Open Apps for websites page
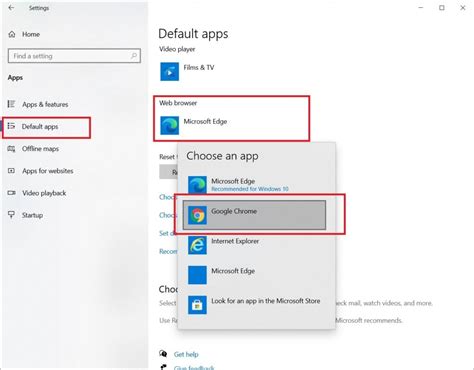474x370 pixels. (x=48, y=171)
